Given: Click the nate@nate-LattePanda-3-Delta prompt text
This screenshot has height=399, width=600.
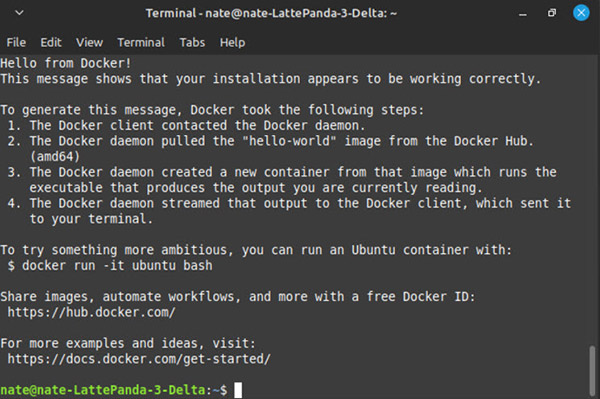Looking at the screenshot, I should [x=103, y=390].
